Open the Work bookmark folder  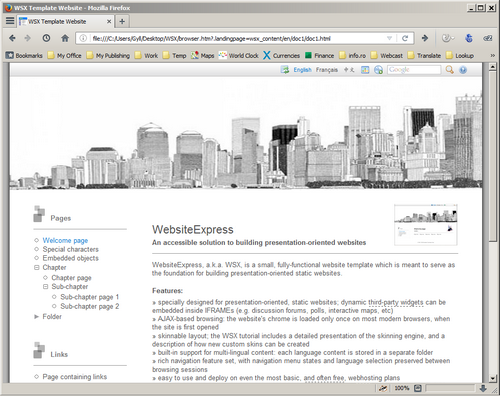[146, 55]
